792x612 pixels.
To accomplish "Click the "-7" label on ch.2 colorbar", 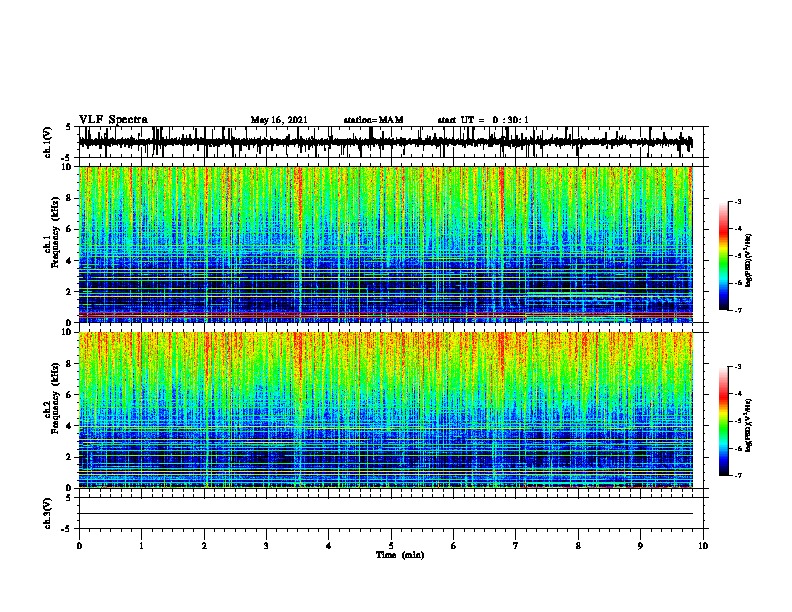I will [737, 476].
